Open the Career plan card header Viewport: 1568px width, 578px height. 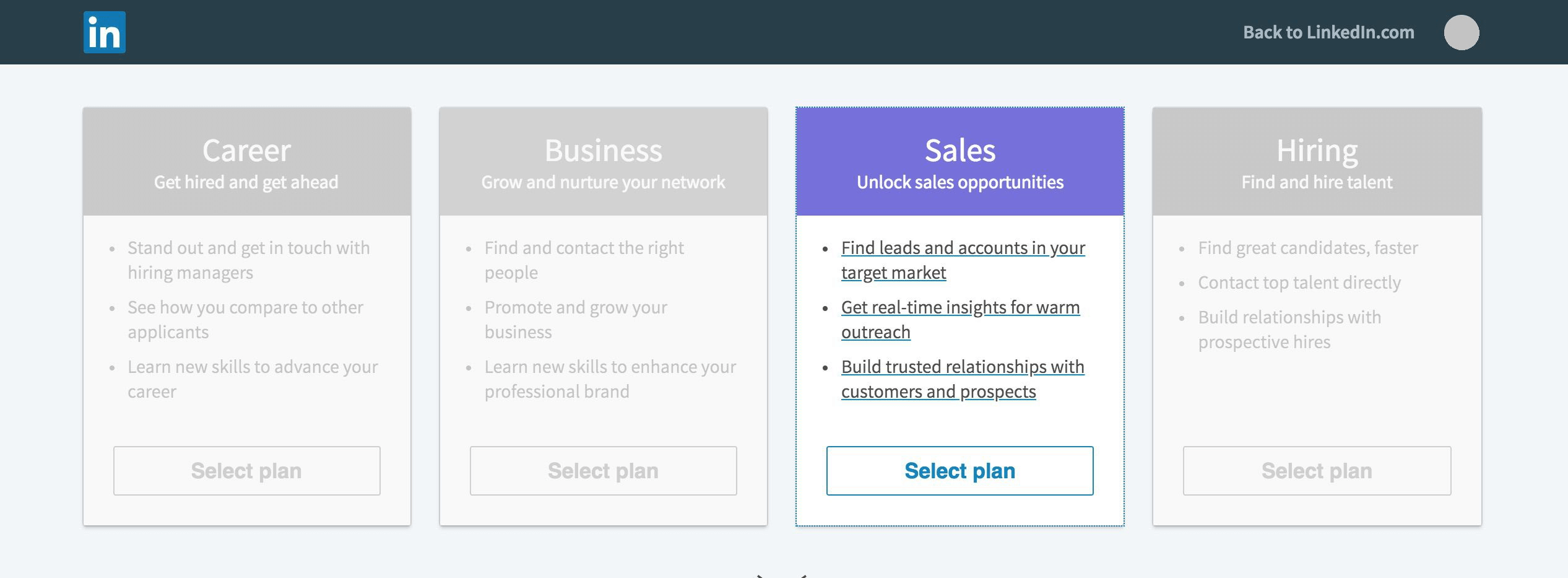(x=246, y=151)
